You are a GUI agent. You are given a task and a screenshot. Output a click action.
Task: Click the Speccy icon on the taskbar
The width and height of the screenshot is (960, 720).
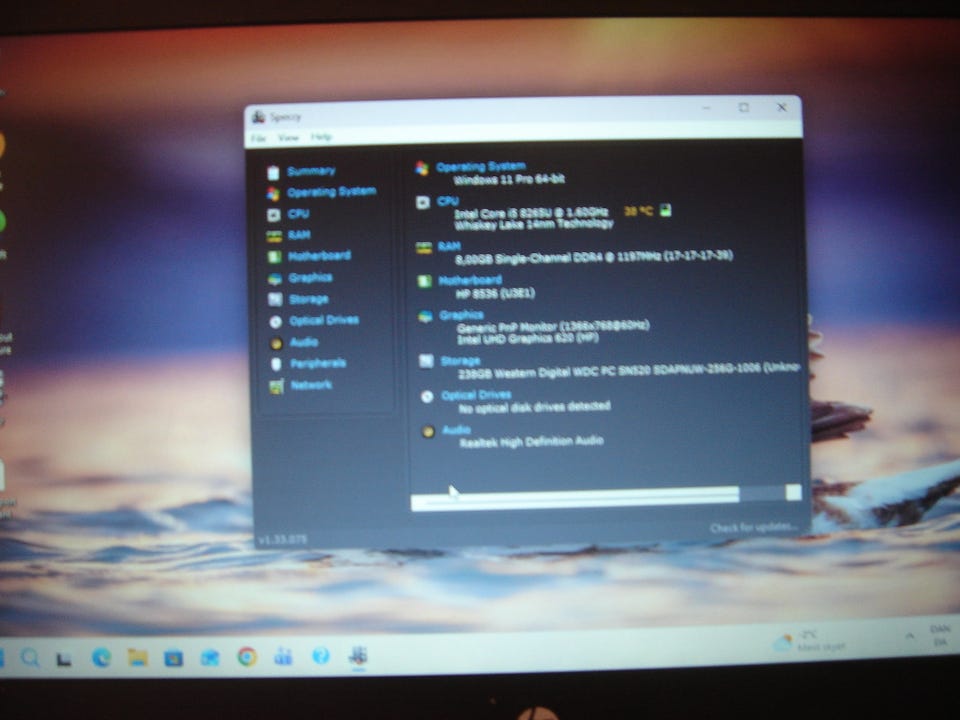pos(358,656)
